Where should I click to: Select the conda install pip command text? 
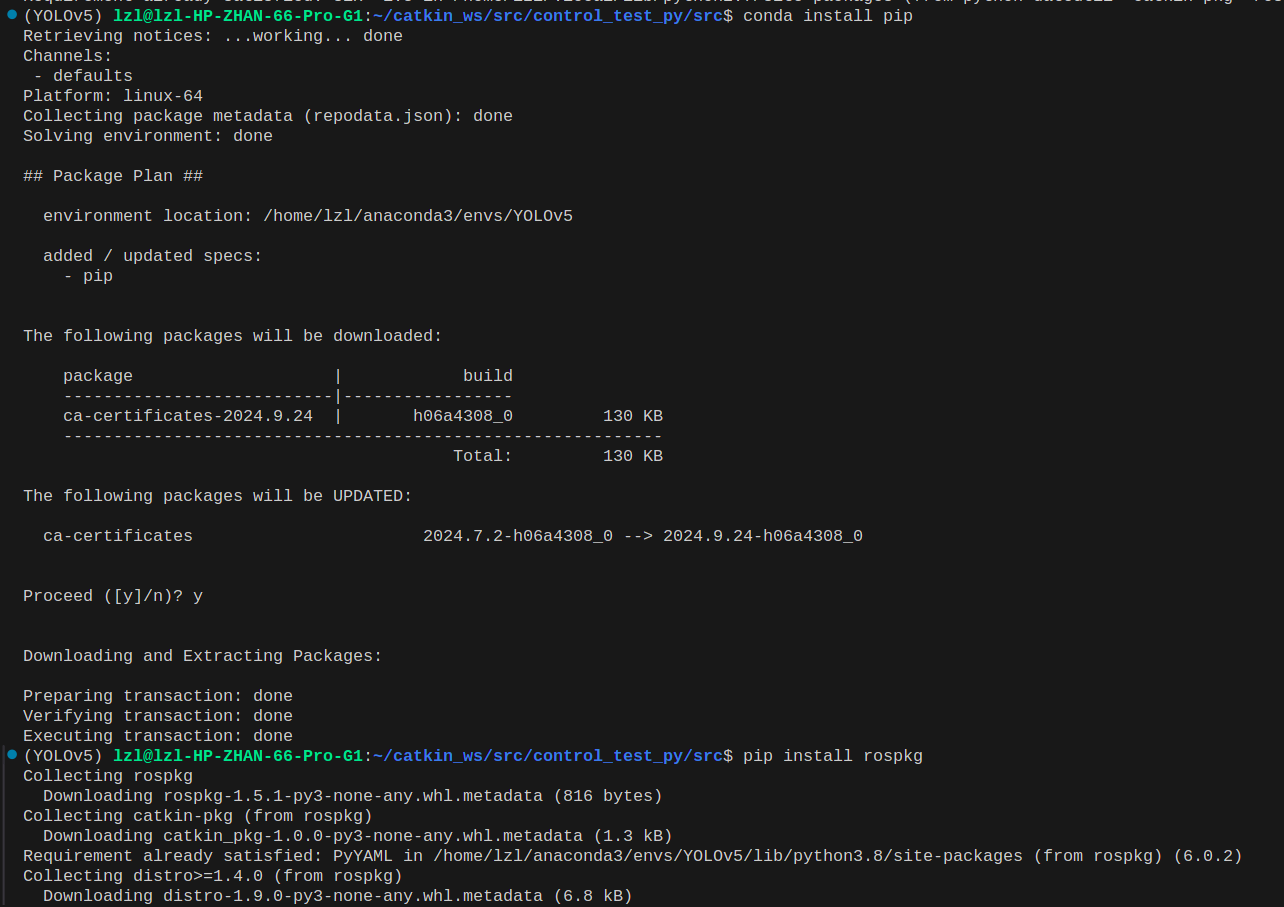[x=830, y=16]
